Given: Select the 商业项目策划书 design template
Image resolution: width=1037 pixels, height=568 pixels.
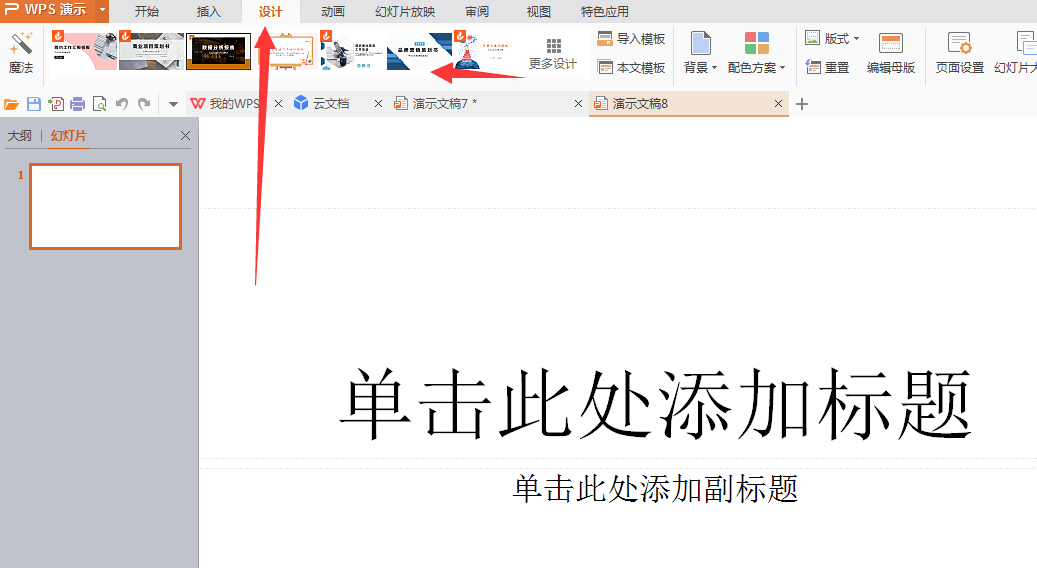Looking at the screenshot, I should coord(151,51).
